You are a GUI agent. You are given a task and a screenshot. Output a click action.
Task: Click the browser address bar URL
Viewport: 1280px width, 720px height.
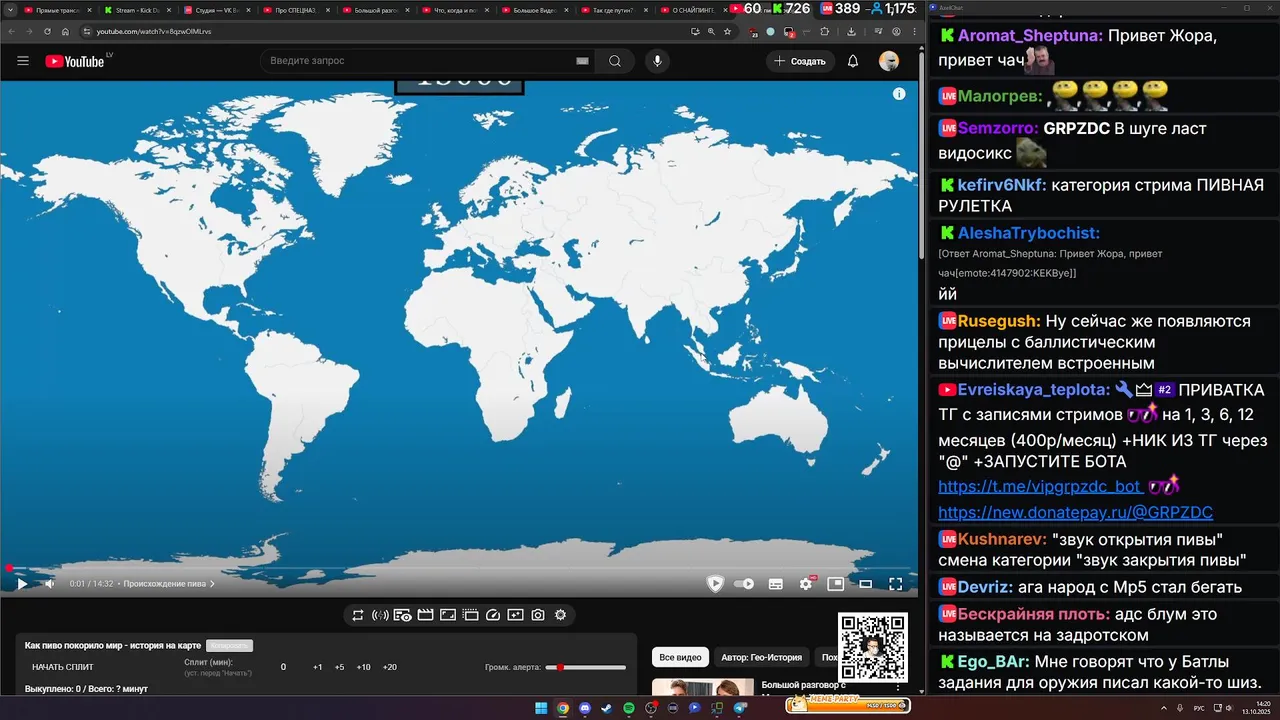click(154, 31)
